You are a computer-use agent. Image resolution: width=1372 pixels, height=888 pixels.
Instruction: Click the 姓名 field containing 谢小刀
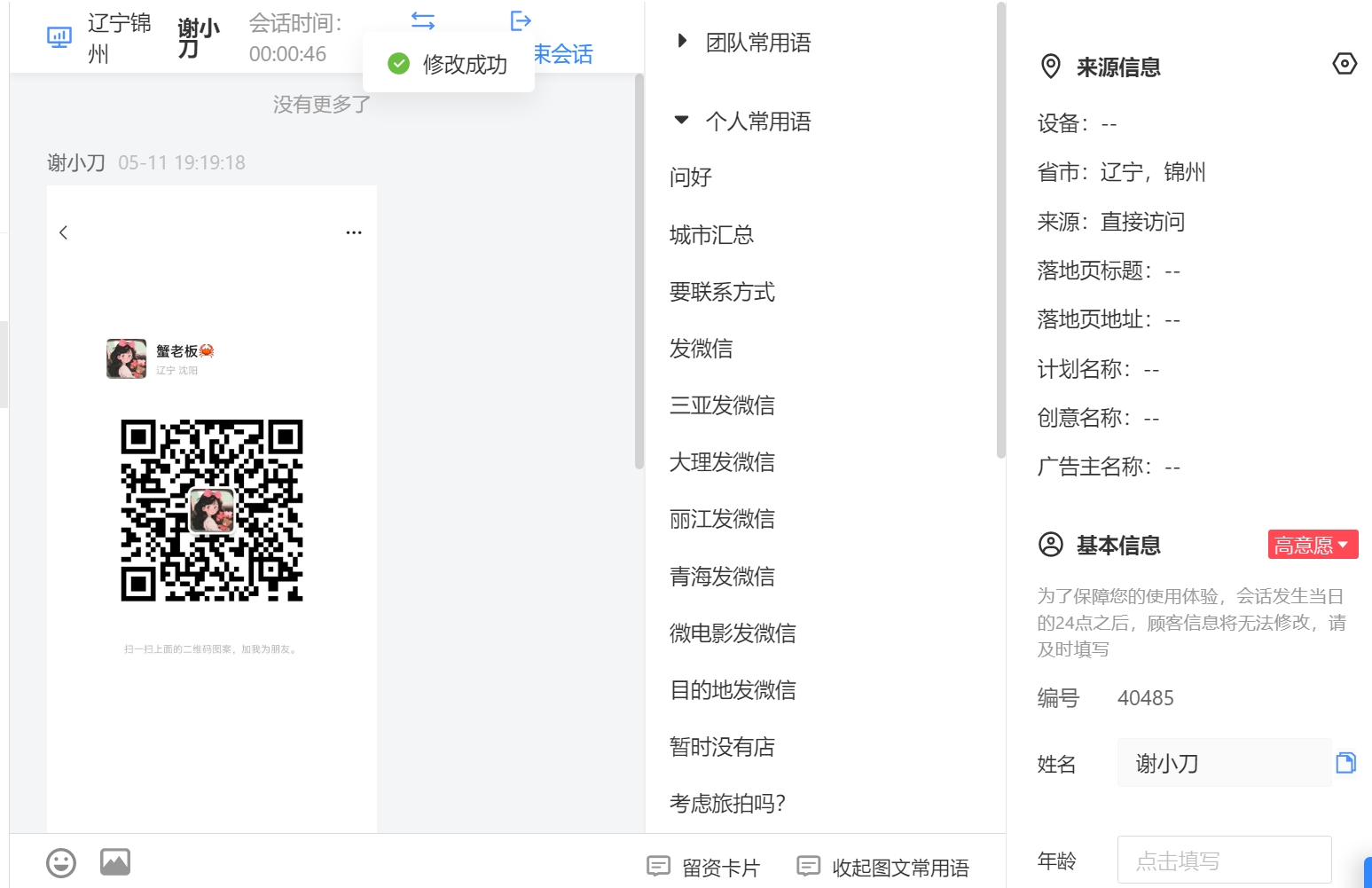coord(1224,763)
